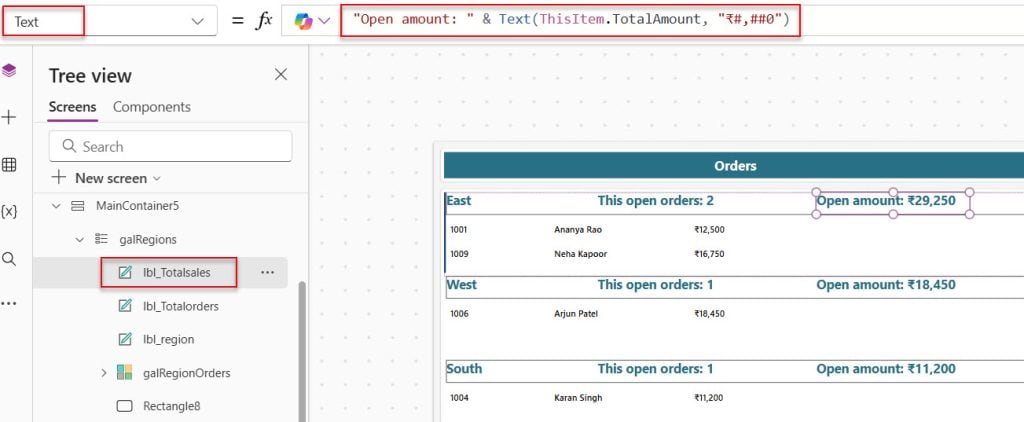Collapse the MainContainer5 node

57,206
